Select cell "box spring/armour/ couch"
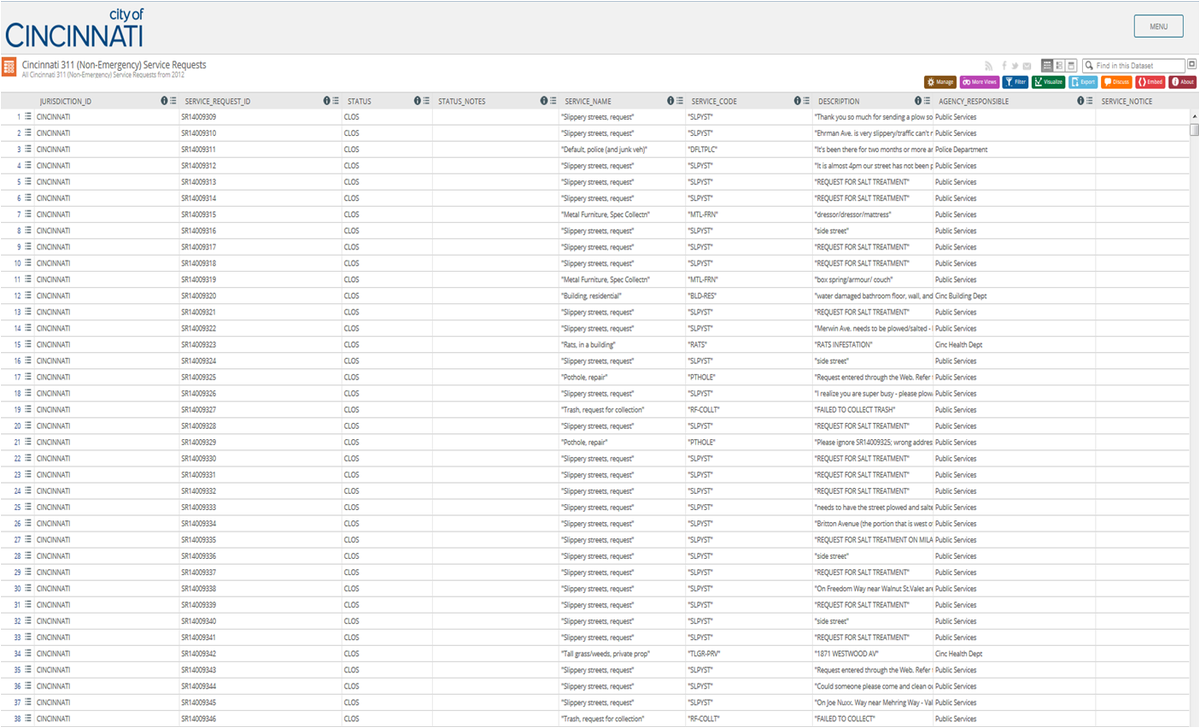1200x728 pixels. pos(853,279)
